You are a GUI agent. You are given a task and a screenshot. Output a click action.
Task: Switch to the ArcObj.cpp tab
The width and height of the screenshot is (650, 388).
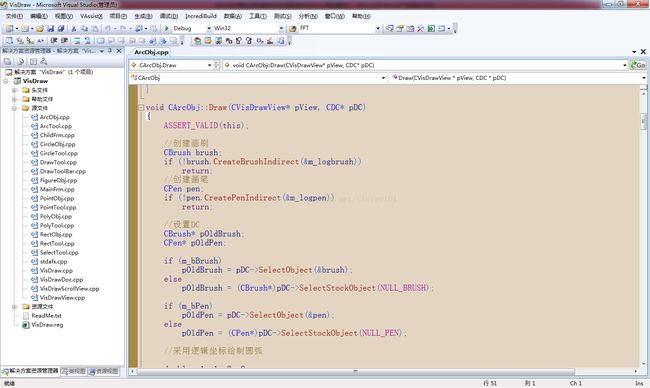(x=151, y=52)
